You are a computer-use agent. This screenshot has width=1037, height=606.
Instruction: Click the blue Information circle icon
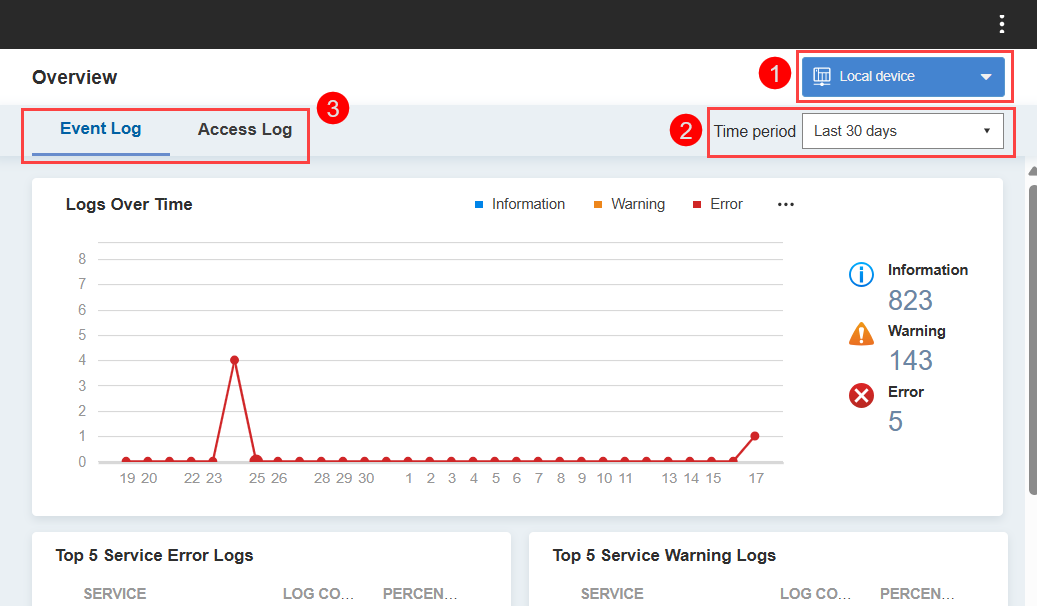(861, 274)
